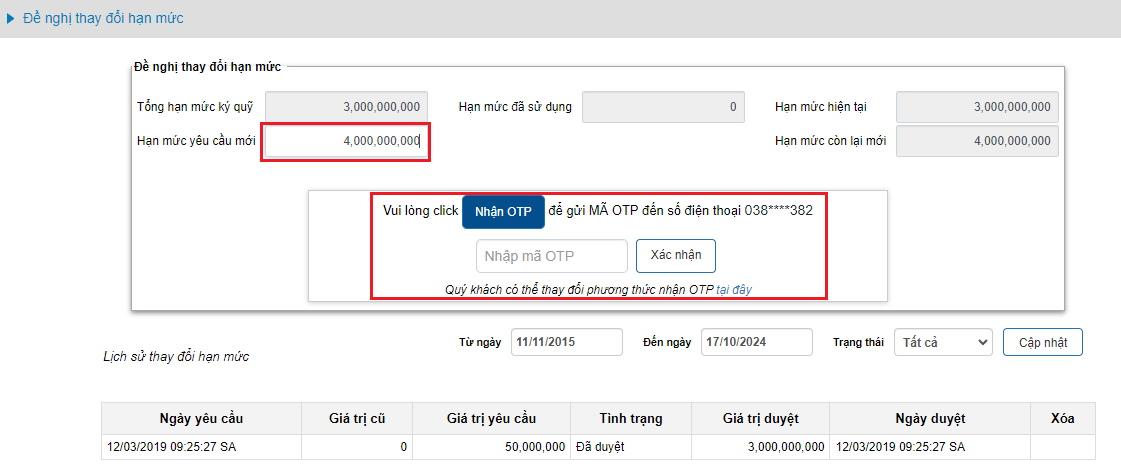Click the Từ ngày date field
1121x464 pixels.
pos(567,342)
